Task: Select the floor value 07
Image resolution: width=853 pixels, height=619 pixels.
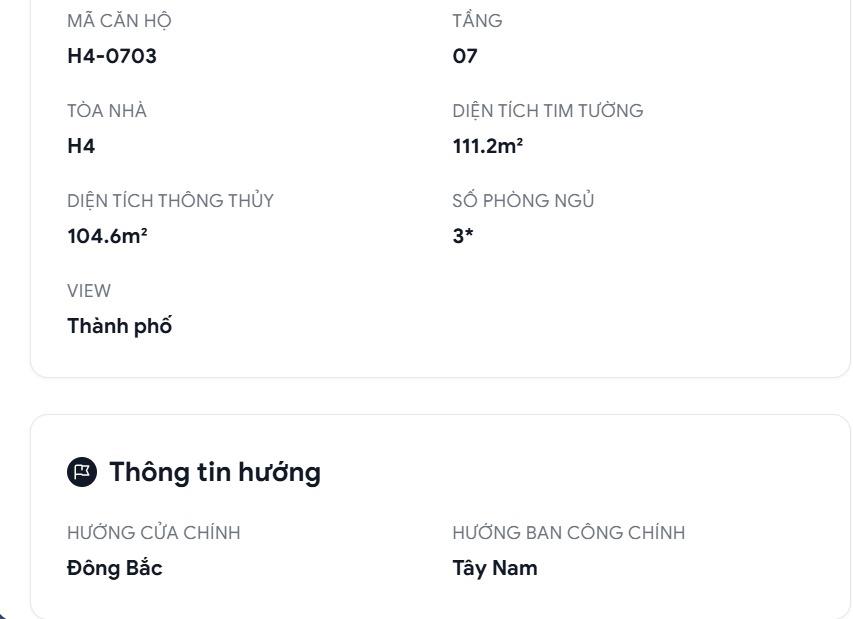Action: click(x=465, y=56)
